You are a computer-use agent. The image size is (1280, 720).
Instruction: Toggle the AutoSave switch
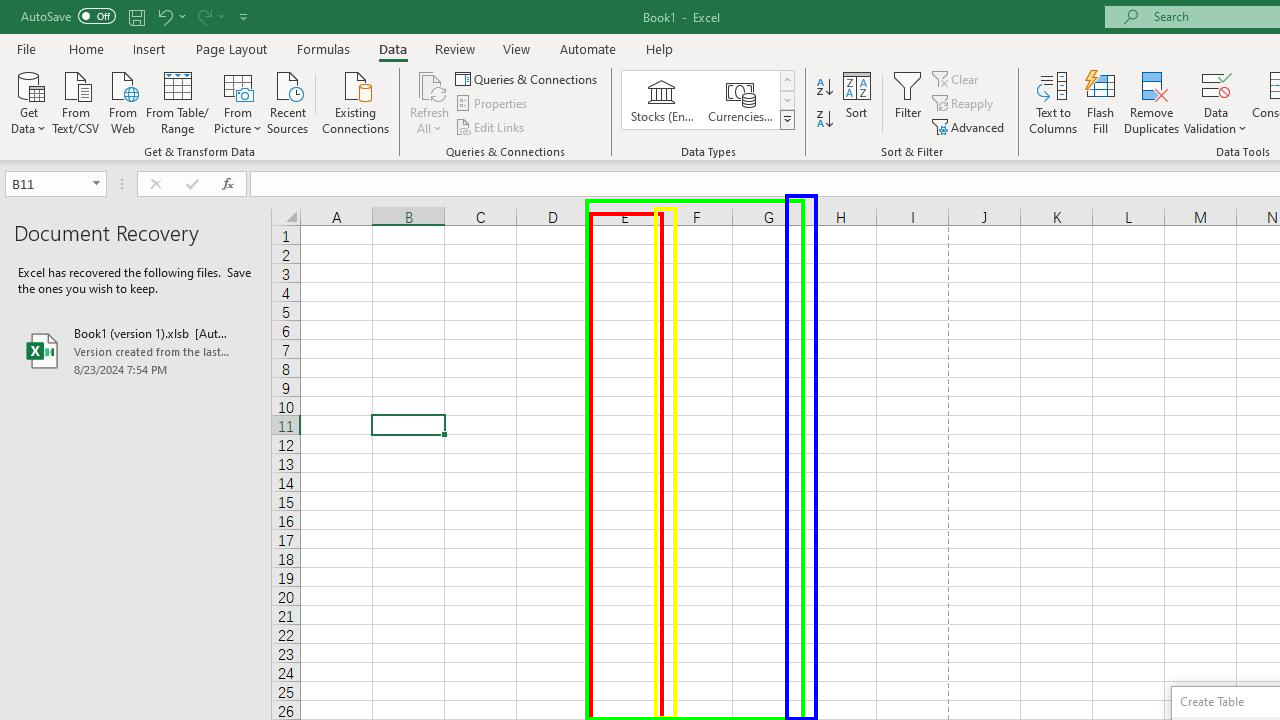(x=95, y=16)
